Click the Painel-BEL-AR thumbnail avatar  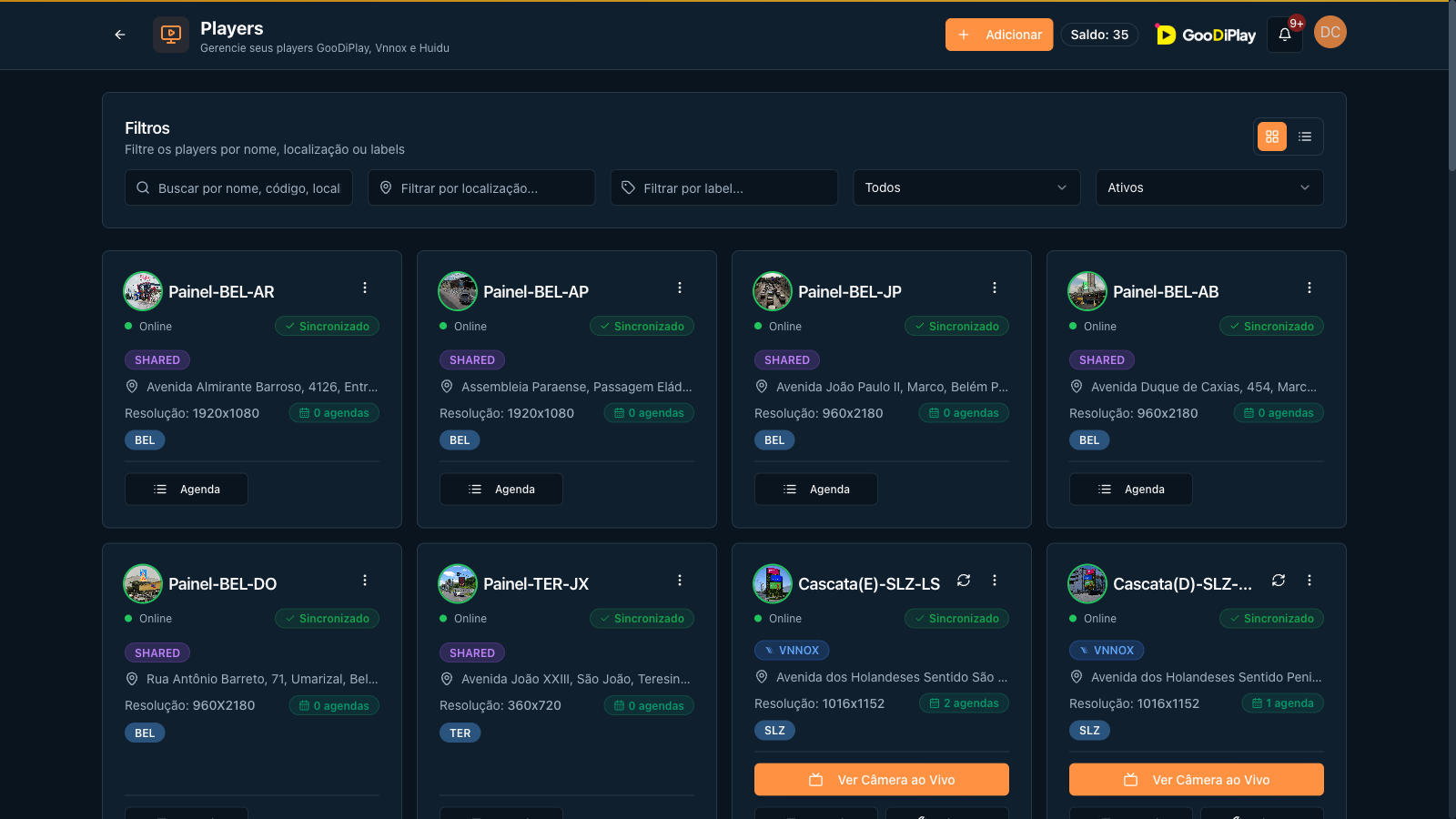[x=143, y=291]
